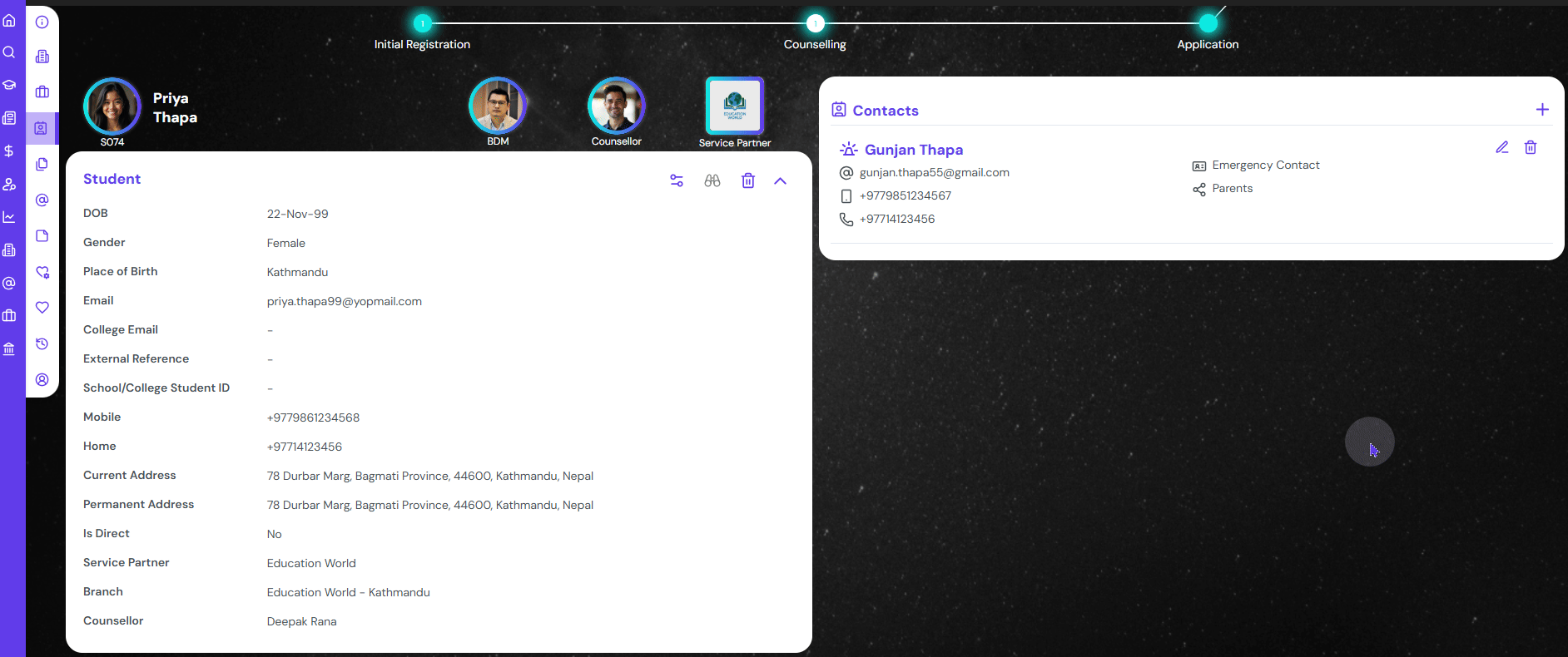
Task: Open the history clock icon in submenu
Action: pos(42,343)
